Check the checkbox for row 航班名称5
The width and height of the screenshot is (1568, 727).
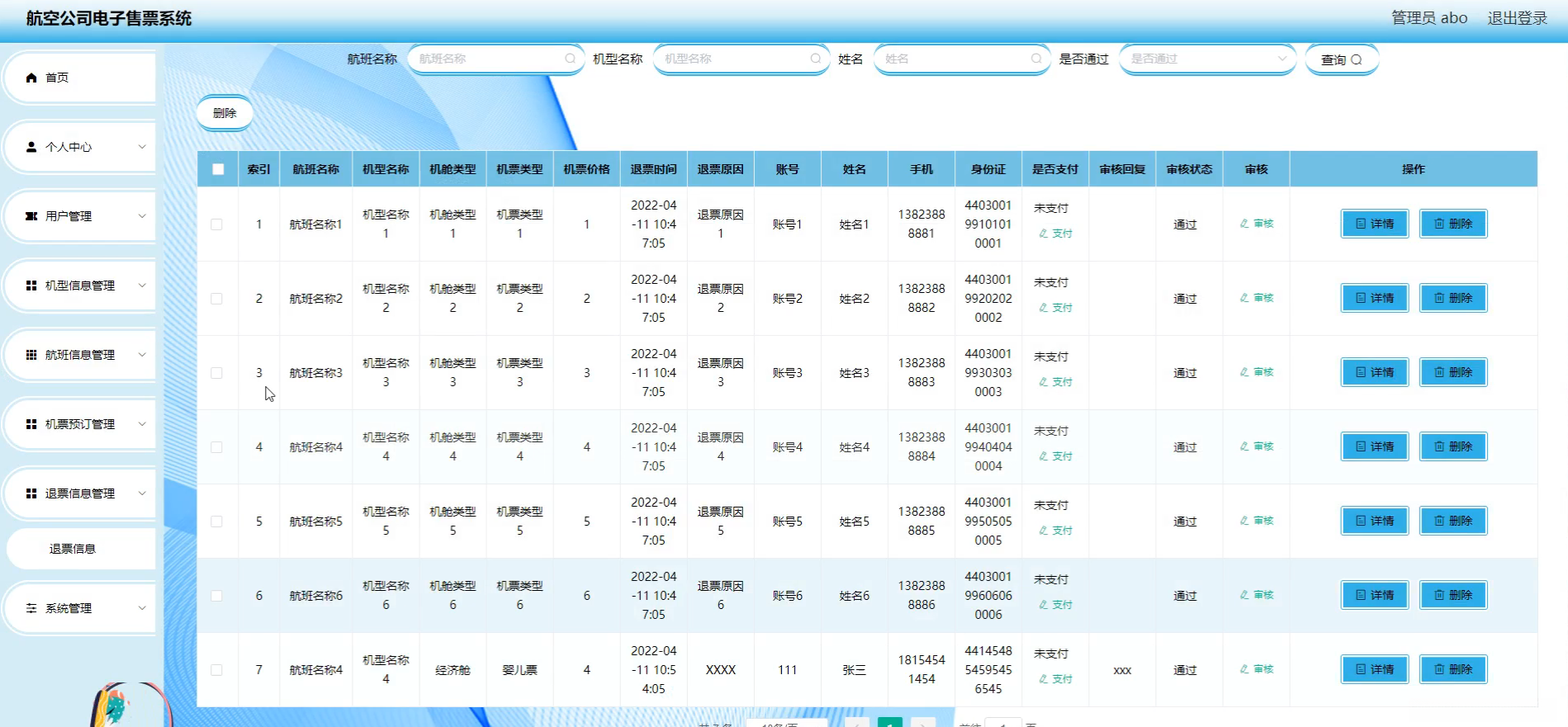point(216,522)
